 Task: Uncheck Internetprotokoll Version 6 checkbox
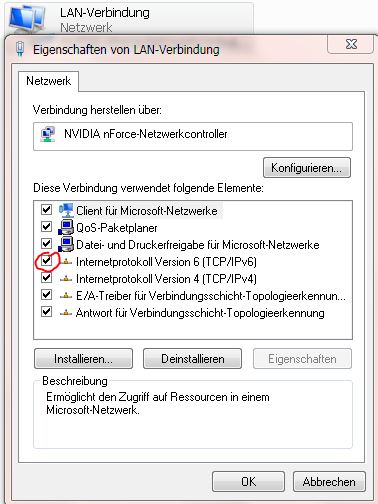point(46,261)
